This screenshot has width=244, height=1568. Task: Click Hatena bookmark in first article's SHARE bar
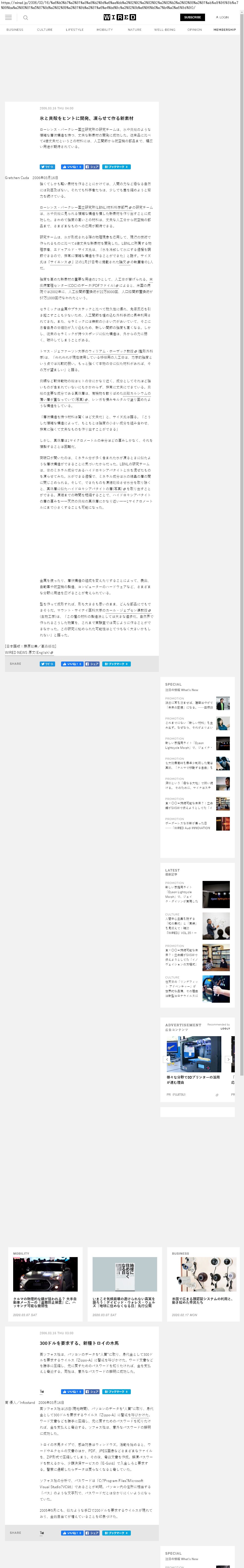[116, 664]
